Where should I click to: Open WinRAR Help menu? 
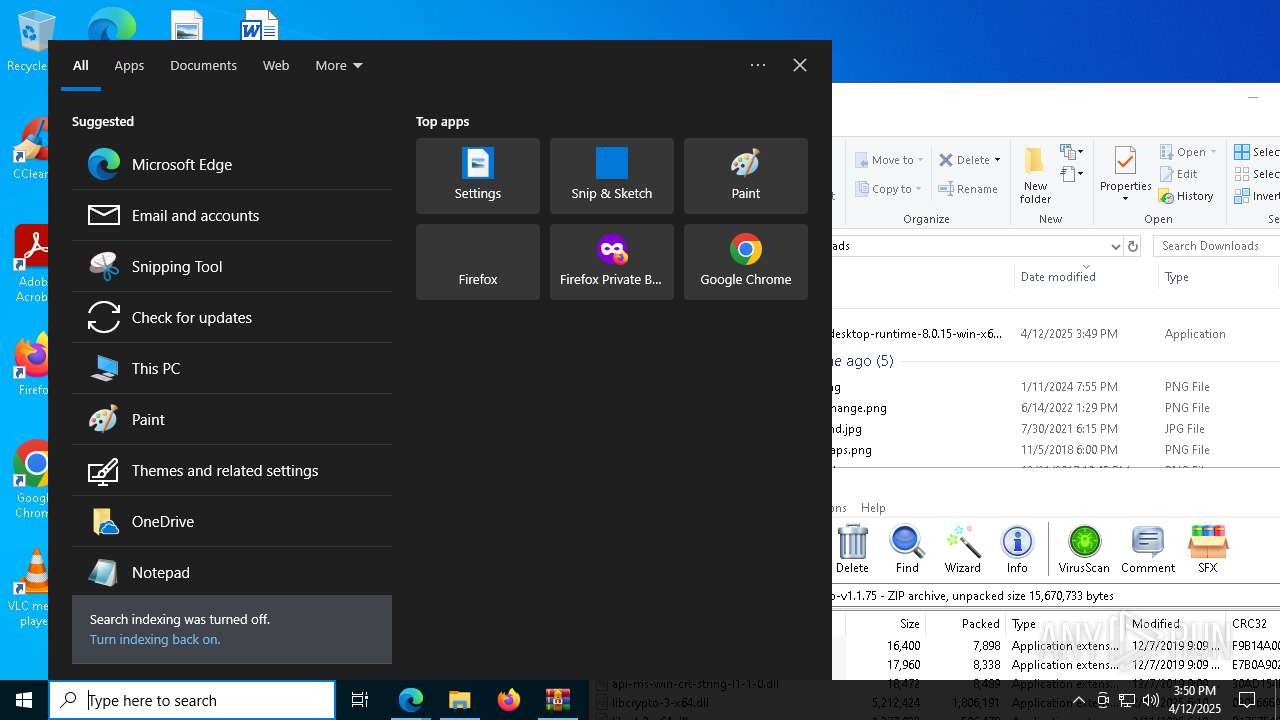point(873,508)
